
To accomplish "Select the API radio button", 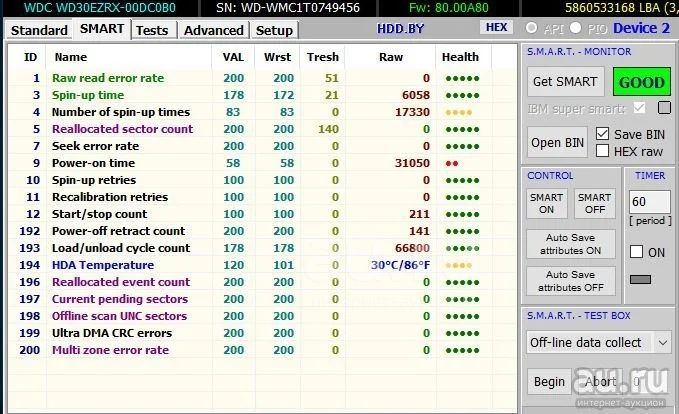I will (x=531, y=28).
